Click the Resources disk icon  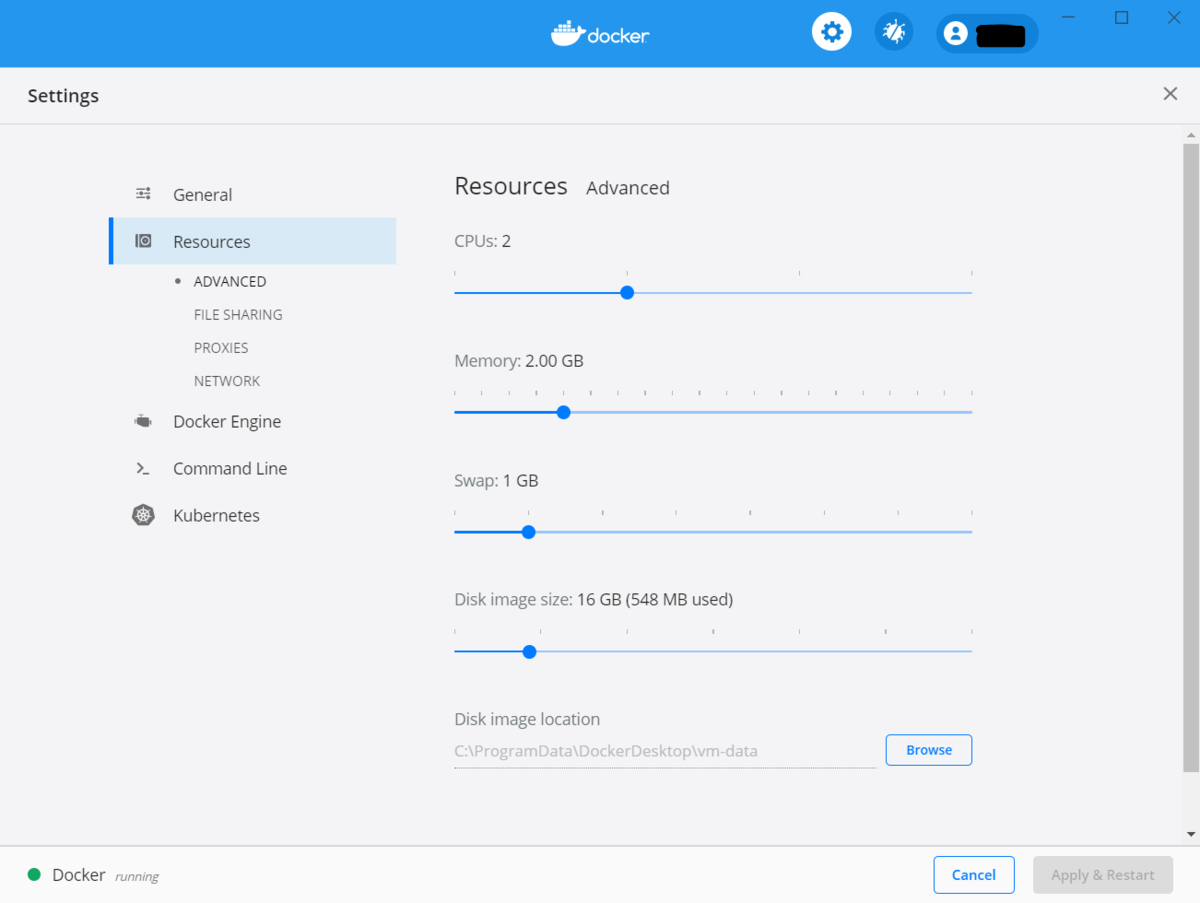144,241
